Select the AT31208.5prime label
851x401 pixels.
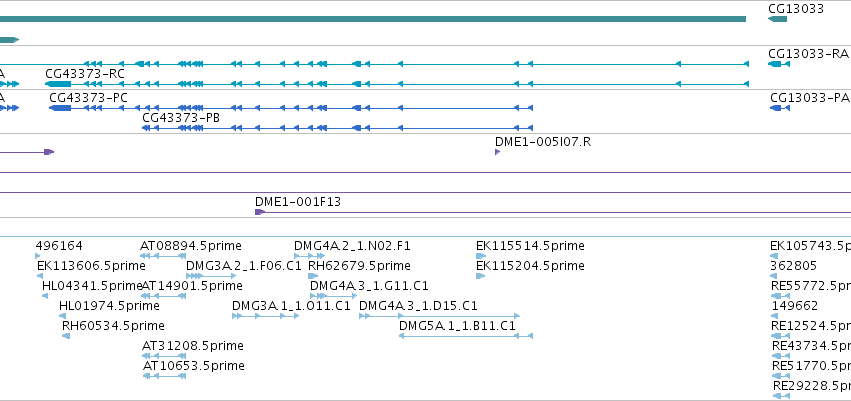[x=193, y=346]
